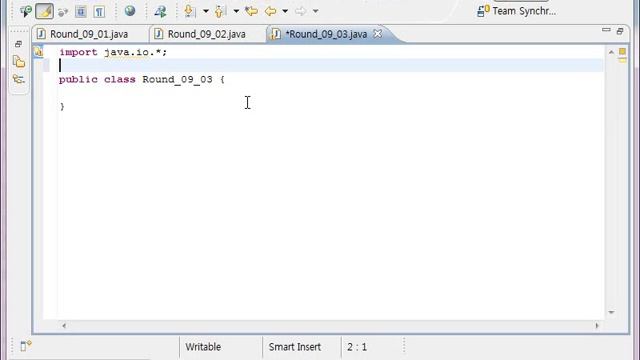Click the greyed forward navigation arrow

tap(300, 11)
